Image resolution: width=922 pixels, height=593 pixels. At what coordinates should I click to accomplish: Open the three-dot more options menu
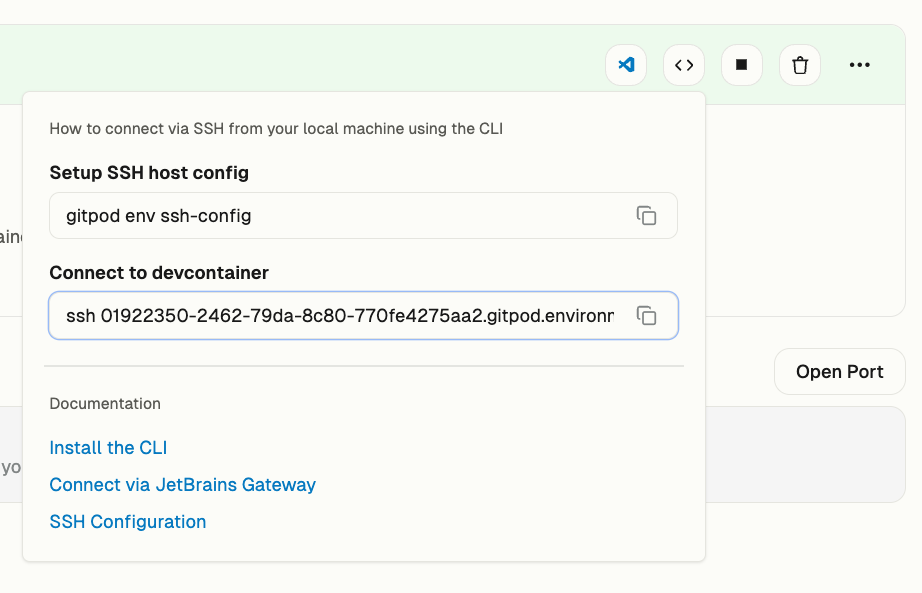tap(860, 65)
